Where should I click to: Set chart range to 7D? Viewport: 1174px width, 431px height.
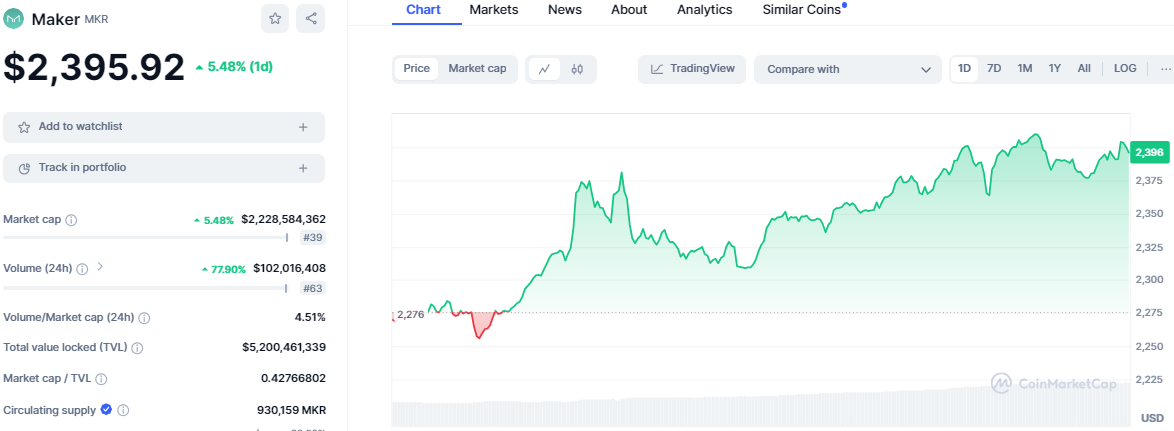pyautogui.click(x=994, y=69)
